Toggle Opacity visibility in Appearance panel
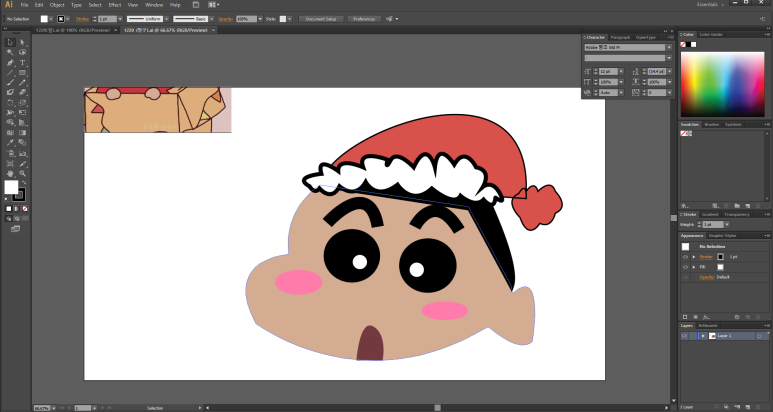 [685, 277]
